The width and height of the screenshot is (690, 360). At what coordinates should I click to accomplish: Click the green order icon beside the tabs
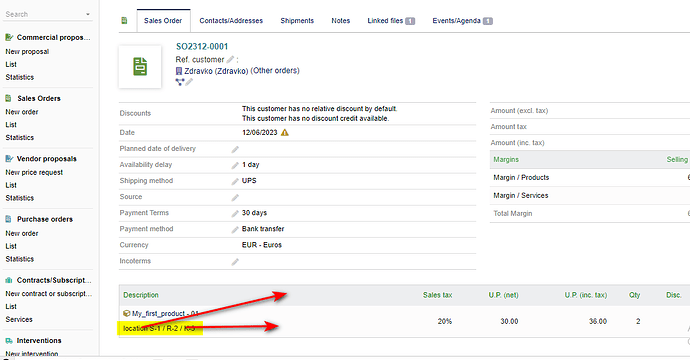coord(125,21)
